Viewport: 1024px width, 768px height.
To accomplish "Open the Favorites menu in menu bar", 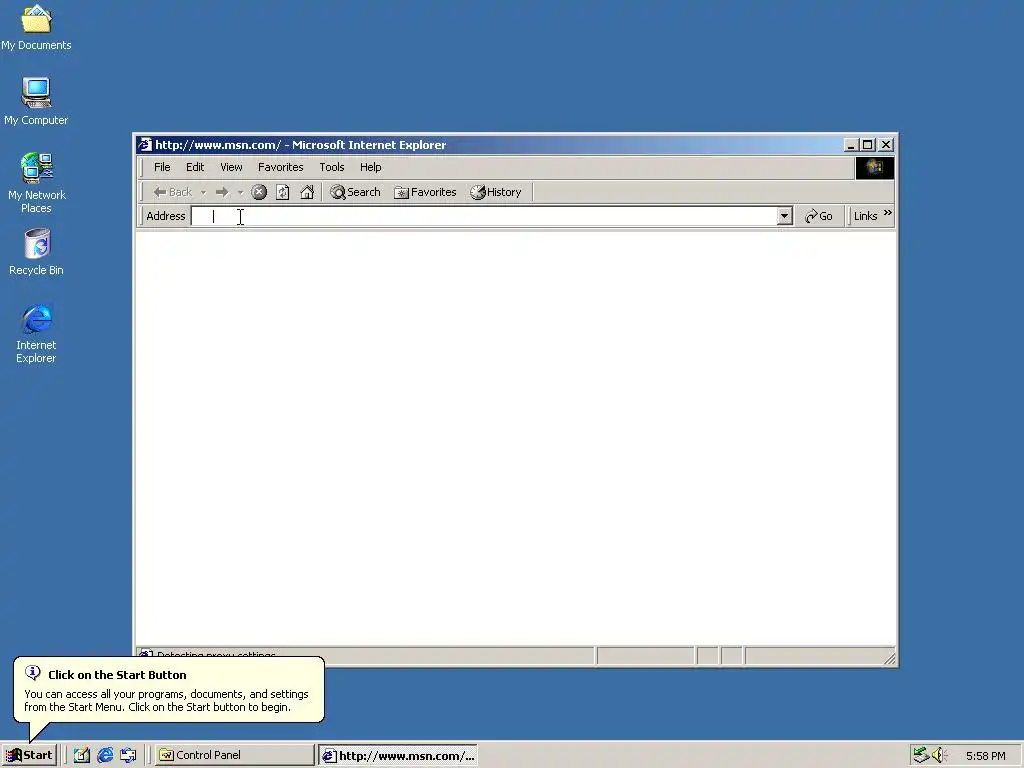I will [x=281, y=167].
